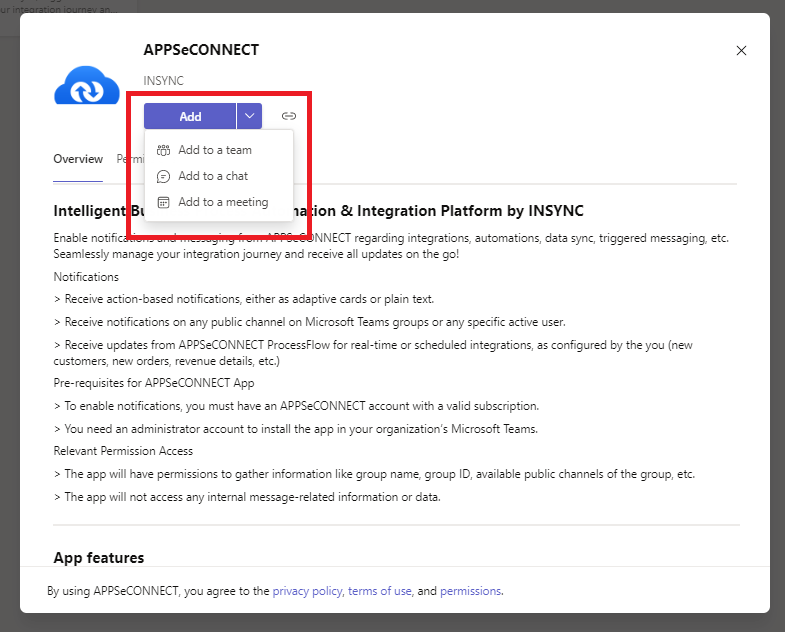Open the permissions link in footer
Image resolution: width=785 pixels, height=632 pixels.
tap(471, 591)
